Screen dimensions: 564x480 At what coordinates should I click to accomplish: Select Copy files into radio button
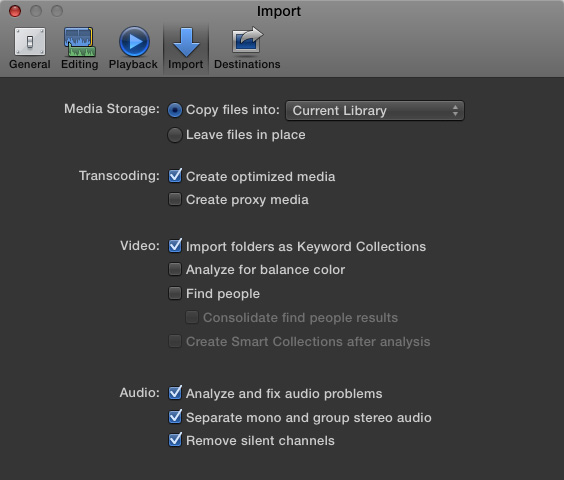click(x=175, y=110)
